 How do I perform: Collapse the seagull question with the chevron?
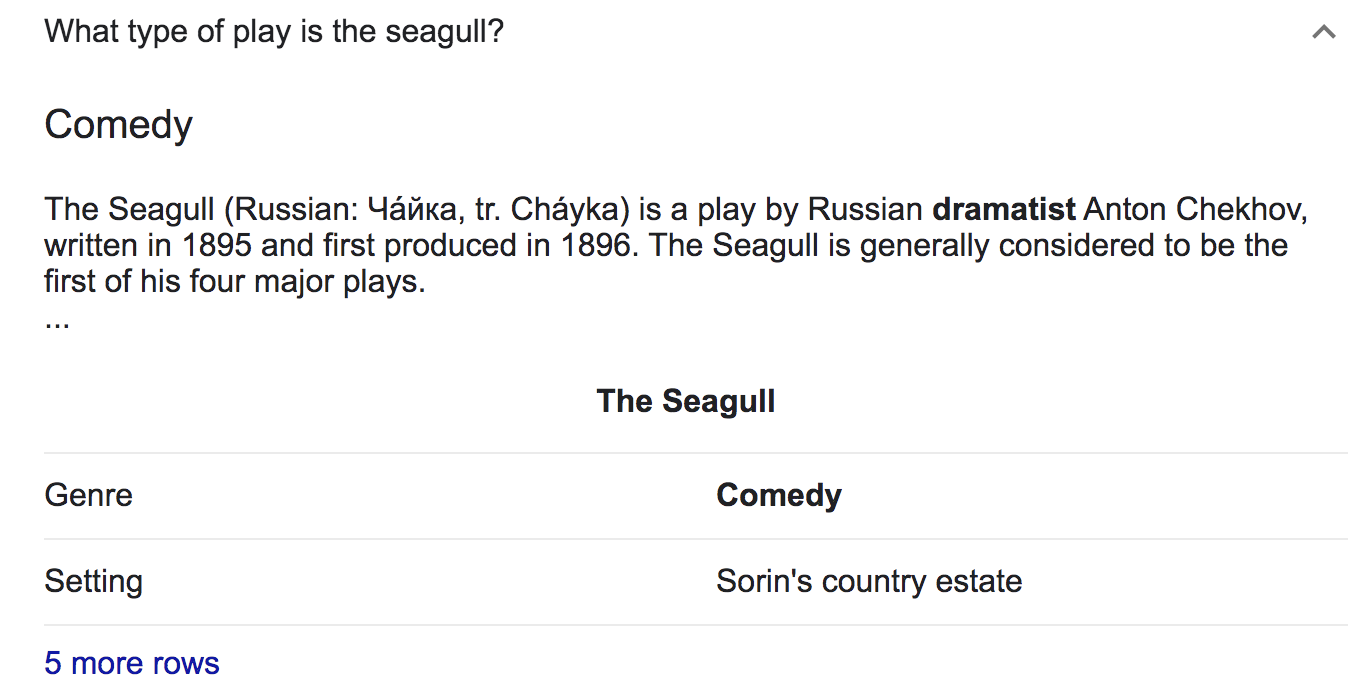tap(1323, 32)
